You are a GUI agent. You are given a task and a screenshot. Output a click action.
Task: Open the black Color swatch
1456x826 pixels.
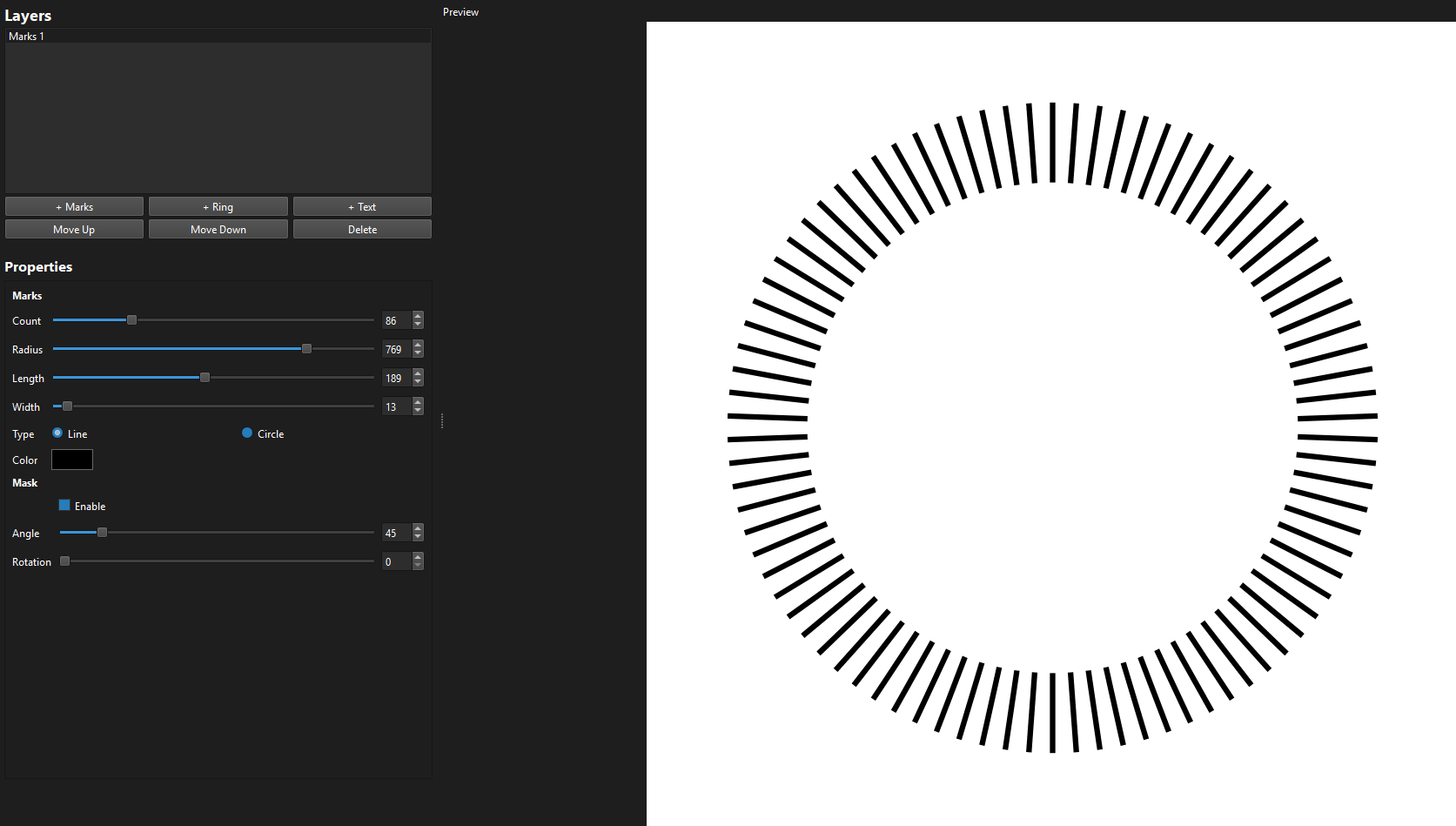point(72,460)
